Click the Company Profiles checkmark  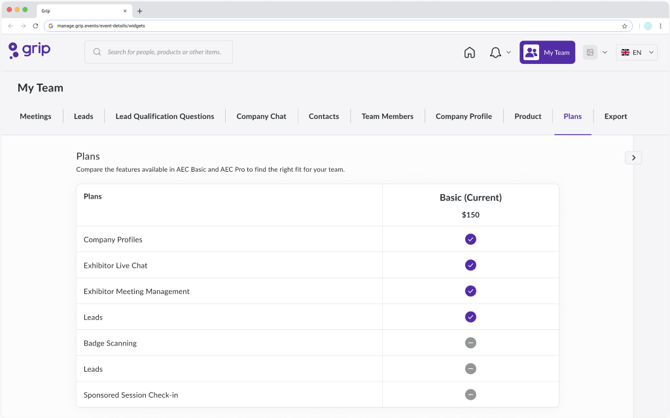coord(470,239)
